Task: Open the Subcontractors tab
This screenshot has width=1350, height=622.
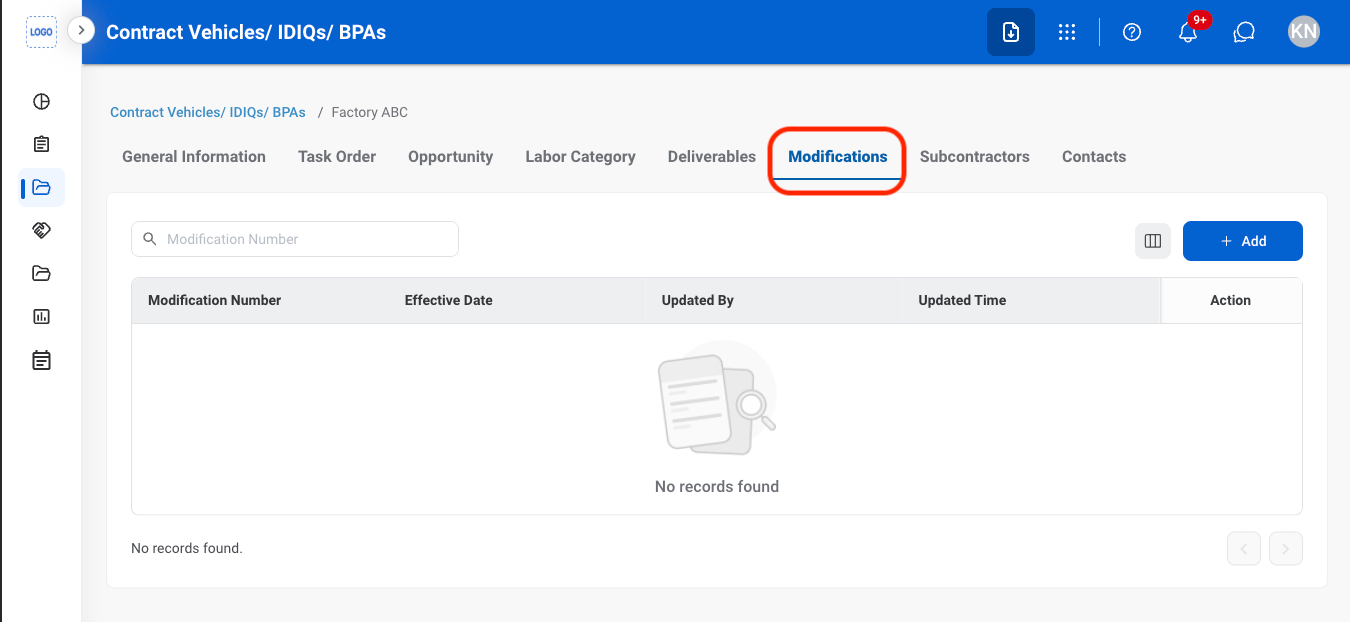Action: coord(975,157)
